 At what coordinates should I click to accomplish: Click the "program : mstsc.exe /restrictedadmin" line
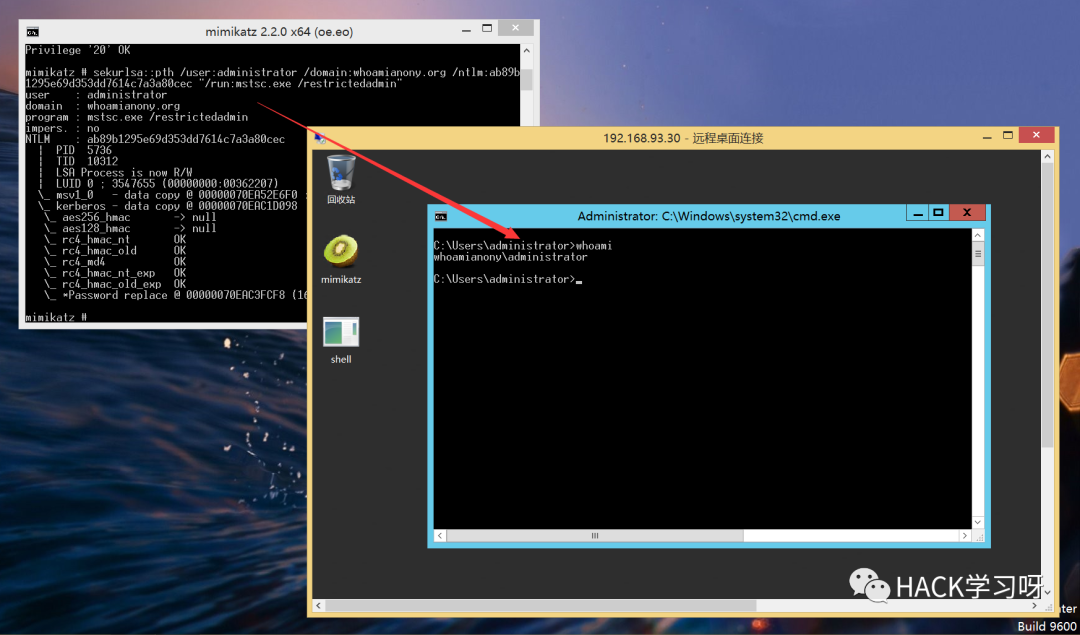click(x=136, y=117)
